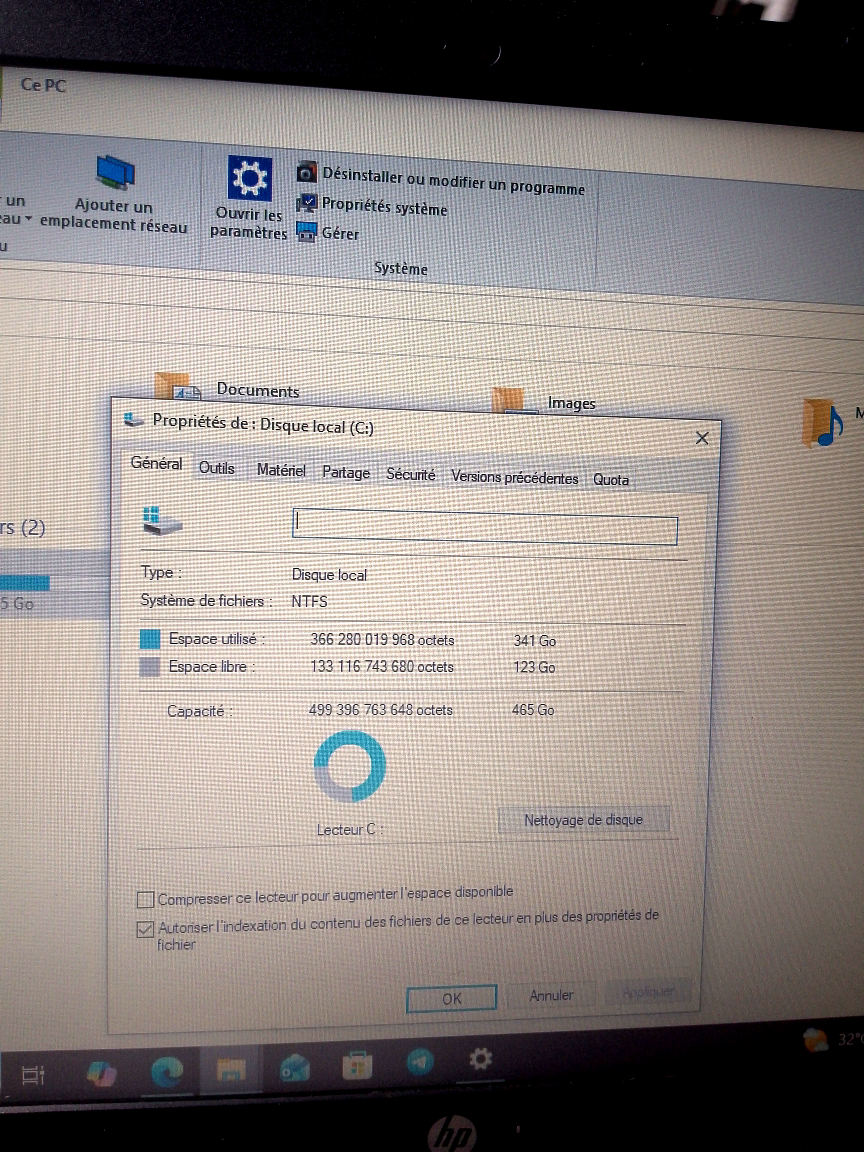
Task: Uncheck Autoriser l'indexation du contenu checkbox
Action: pos(145,929)
